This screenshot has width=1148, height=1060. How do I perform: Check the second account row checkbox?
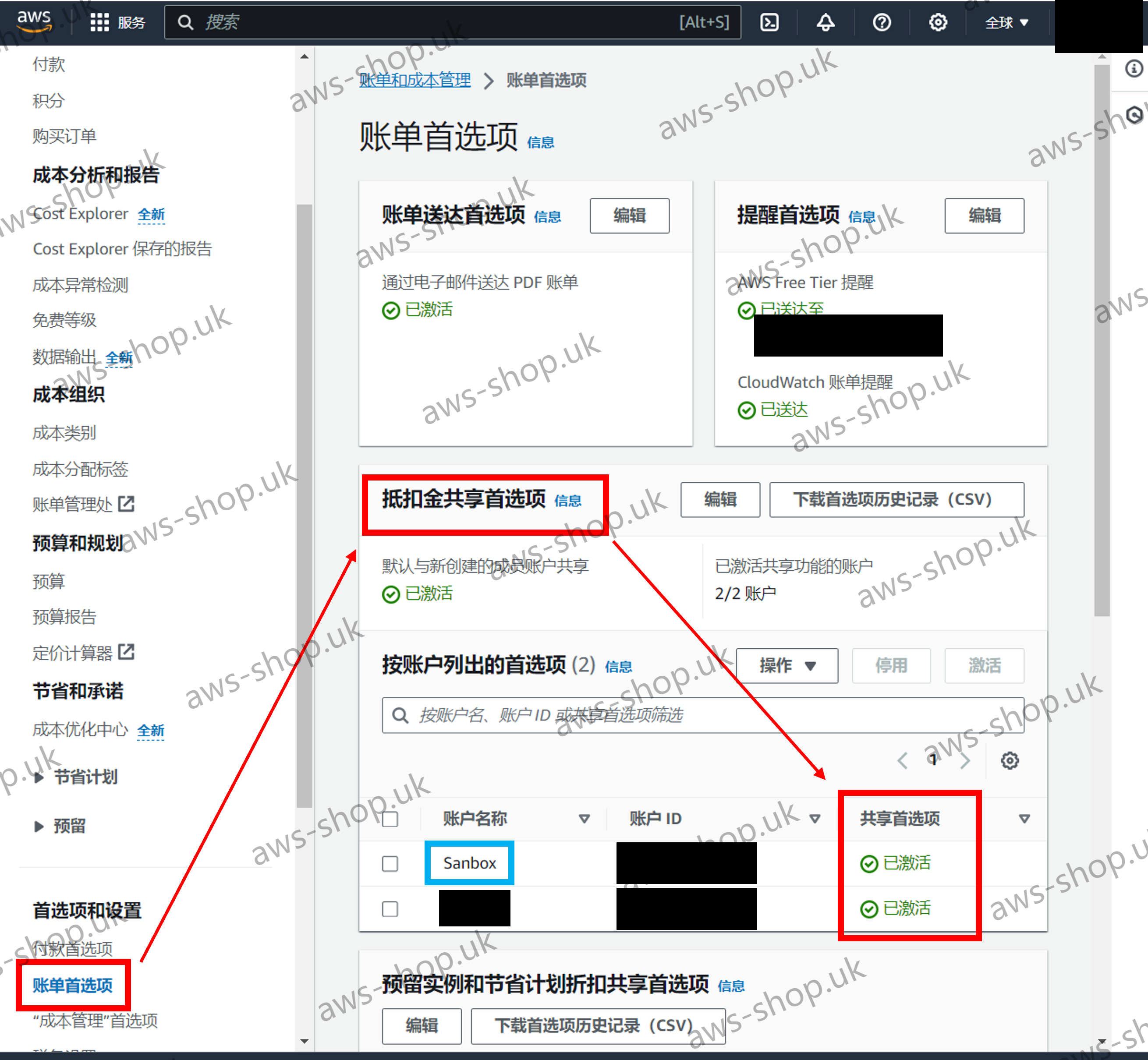tap(390, 908)
